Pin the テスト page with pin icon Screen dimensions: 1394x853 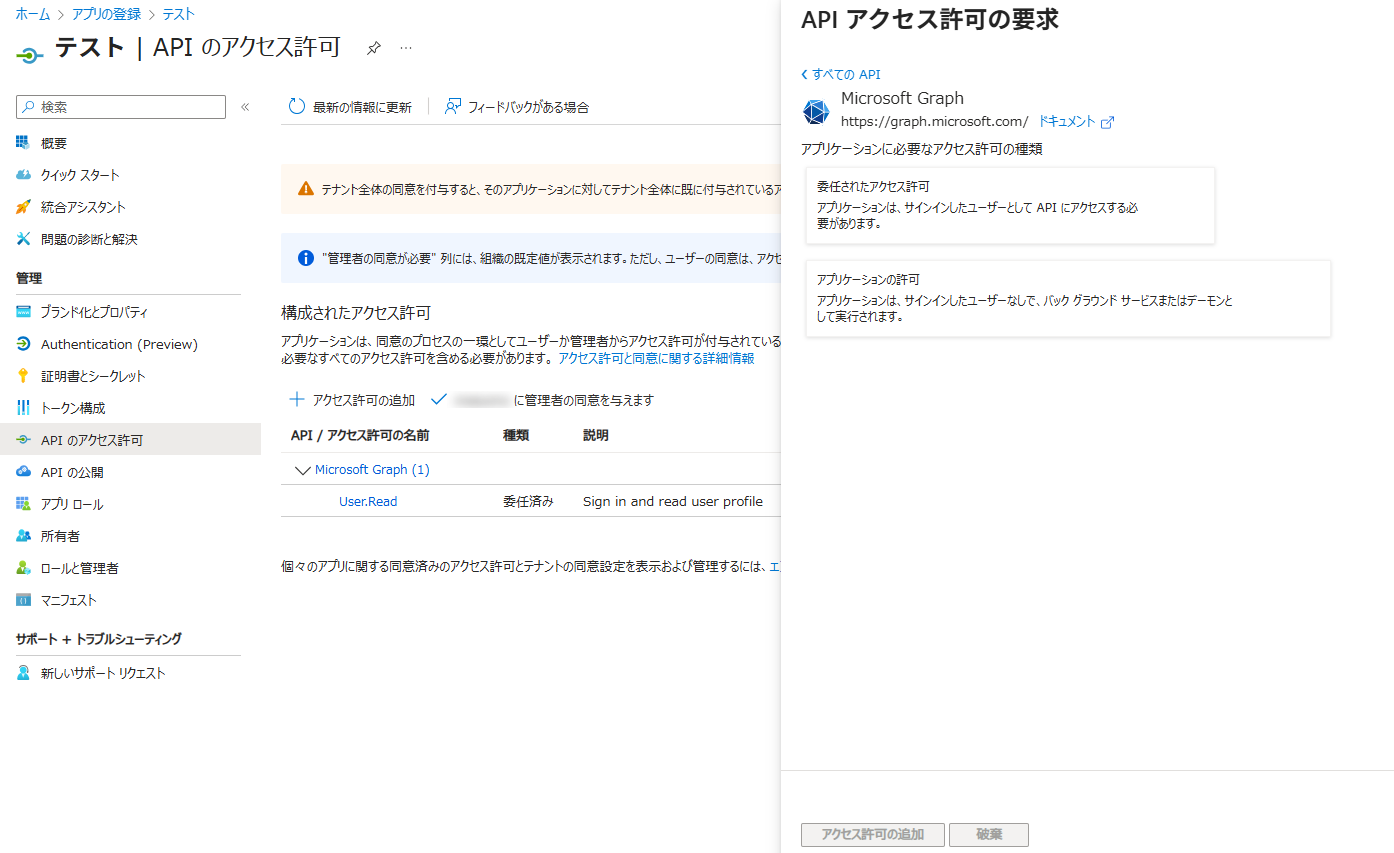[373, 48]
